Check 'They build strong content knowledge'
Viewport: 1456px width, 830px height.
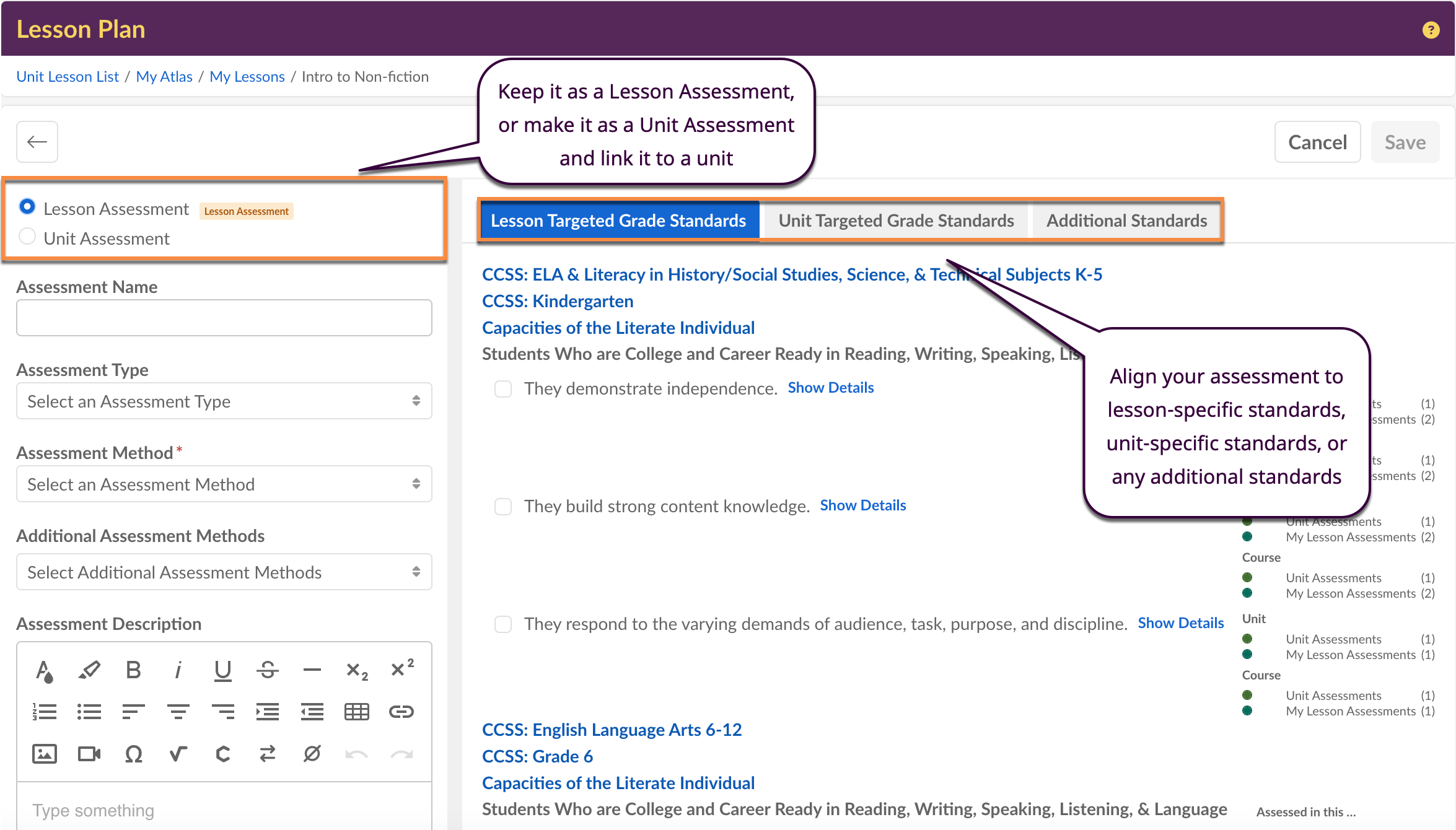pyautogui.click(x=503, y=507)
